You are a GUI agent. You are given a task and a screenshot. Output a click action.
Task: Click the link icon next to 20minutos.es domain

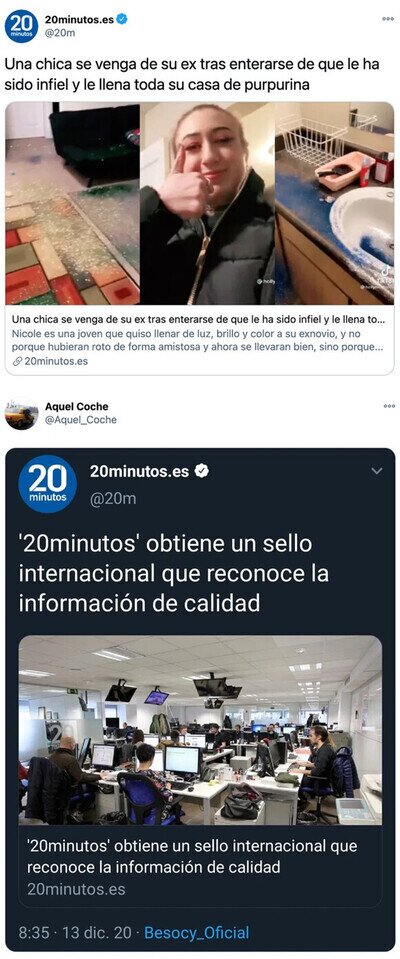tap(18, 361)
